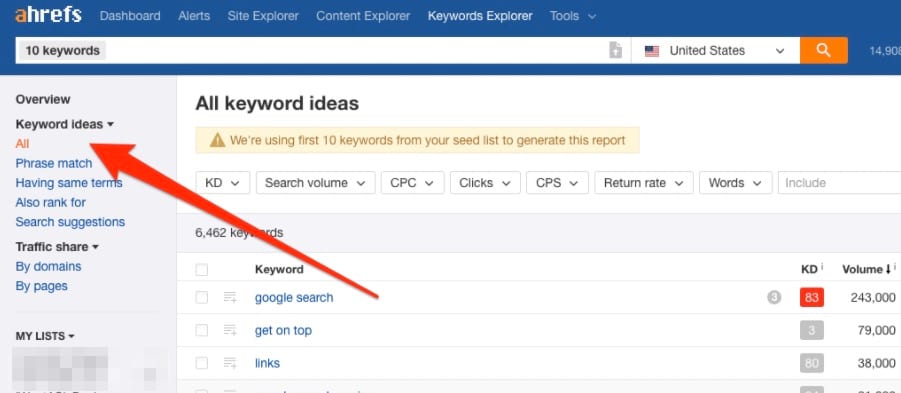Click the volume value 243,000
This screenshot has height=393, width=901.
coord(873,298)
